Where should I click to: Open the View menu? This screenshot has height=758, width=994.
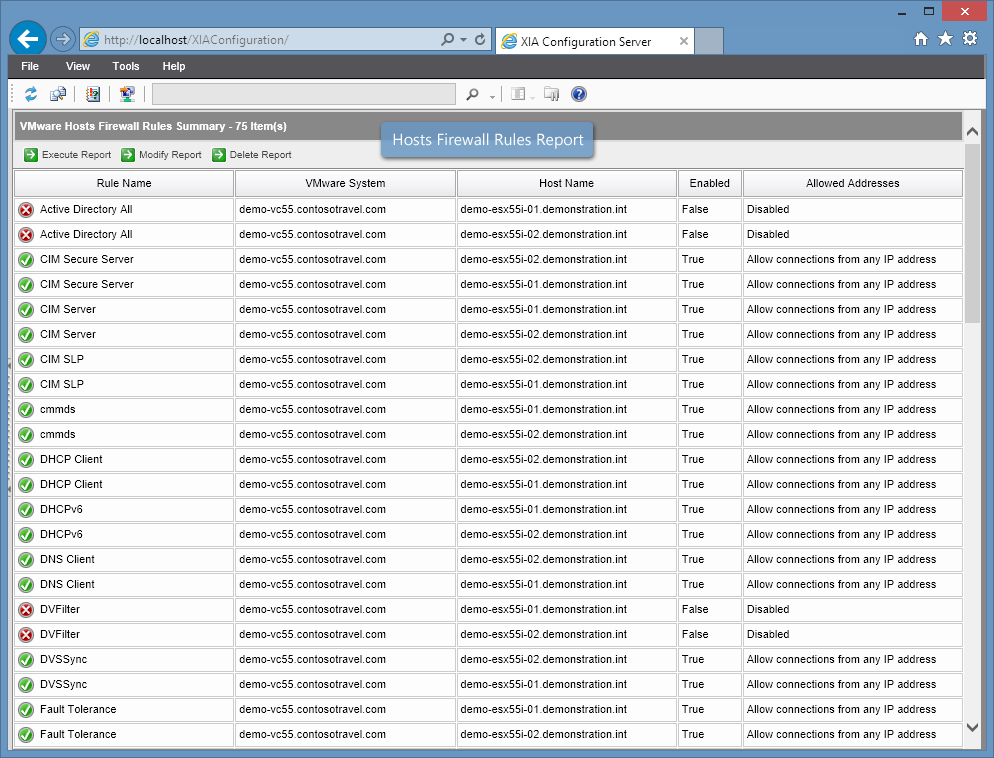tap(78, 66)
